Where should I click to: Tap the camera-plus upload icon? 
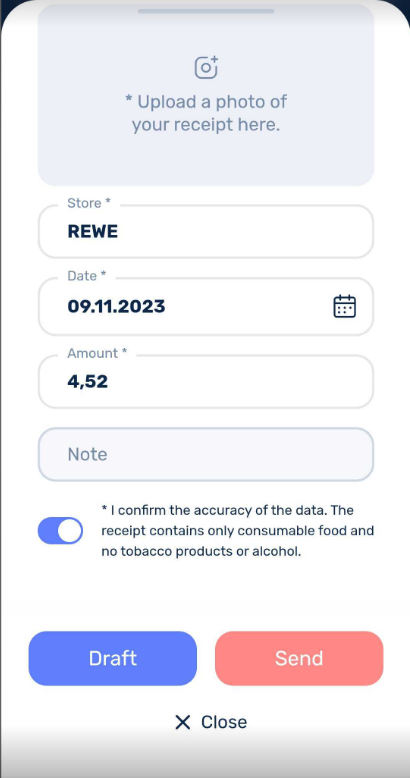pyautogui.click(x=206, y=67)
